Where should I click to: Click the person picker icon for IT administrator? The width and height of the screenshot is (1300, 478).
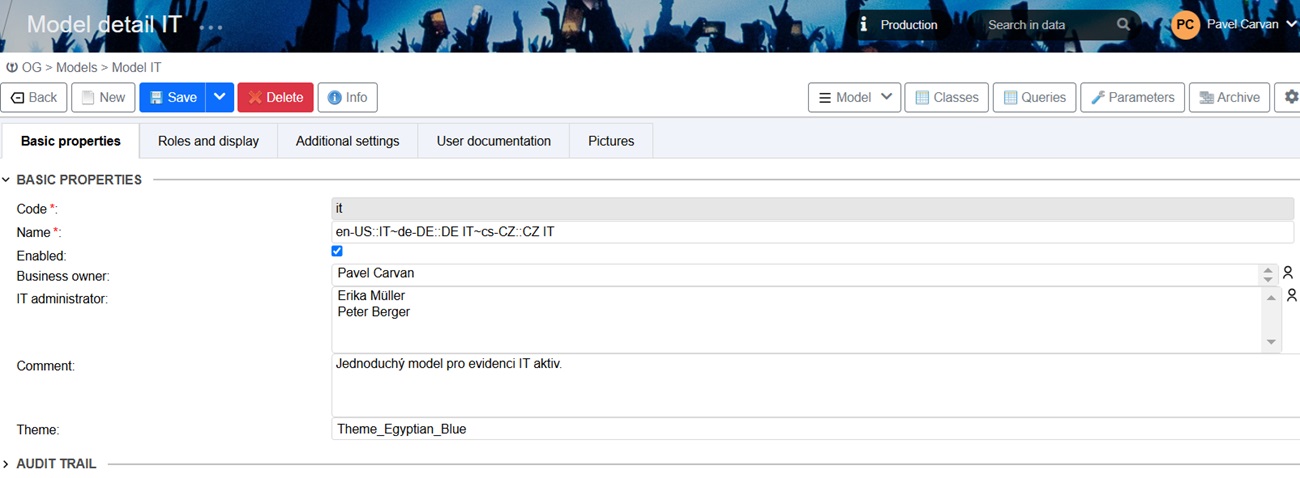pos(1291,295)
